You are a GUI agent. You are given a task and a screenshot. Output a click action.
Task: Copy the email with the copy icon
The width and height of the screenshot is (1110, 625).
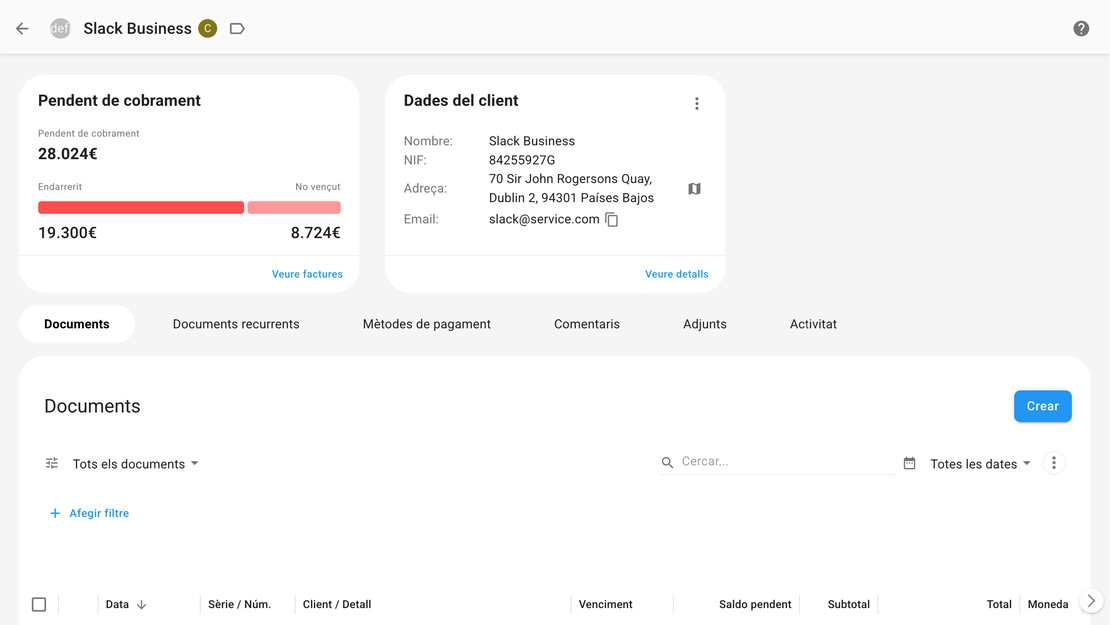(612, 220)
